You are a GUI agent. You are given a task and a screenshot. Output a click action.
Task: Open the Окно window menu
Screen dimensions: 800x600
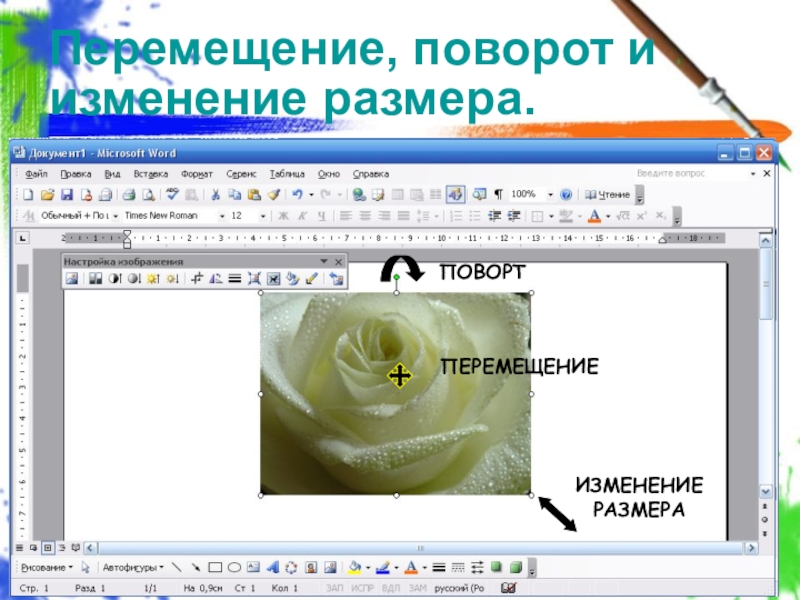[329, 174]
